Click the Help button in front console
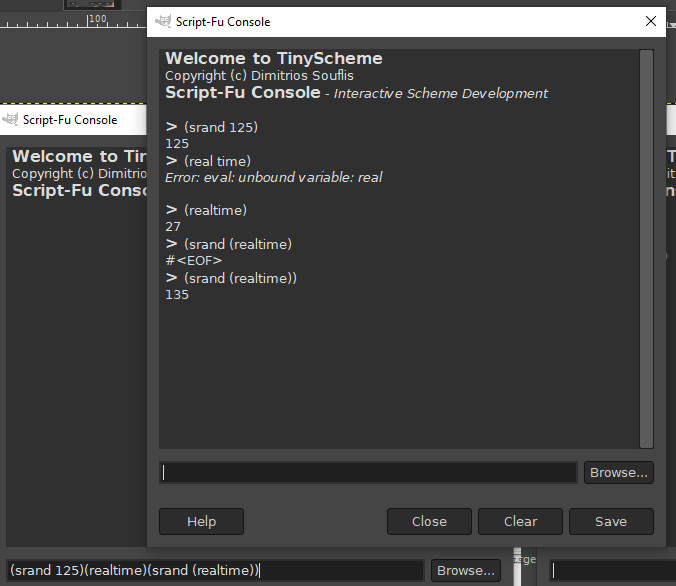Viewport: 676px width, 586px height. [201, 521]
